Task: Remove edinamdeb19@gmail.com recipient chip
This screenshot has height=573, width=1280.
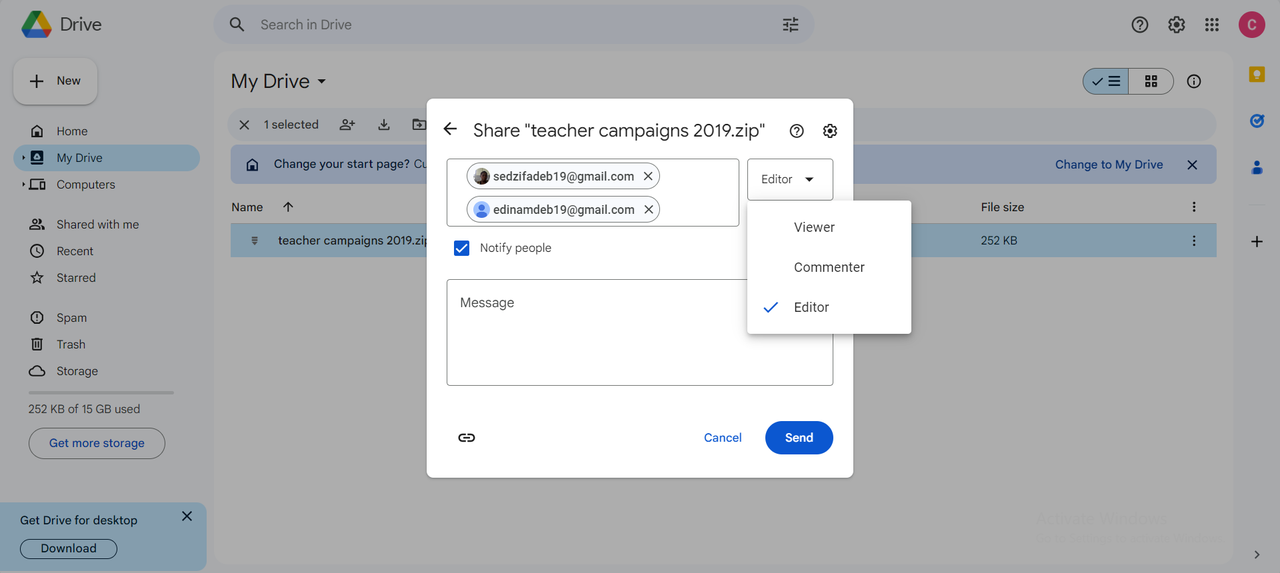Action: tap(648, 209)
